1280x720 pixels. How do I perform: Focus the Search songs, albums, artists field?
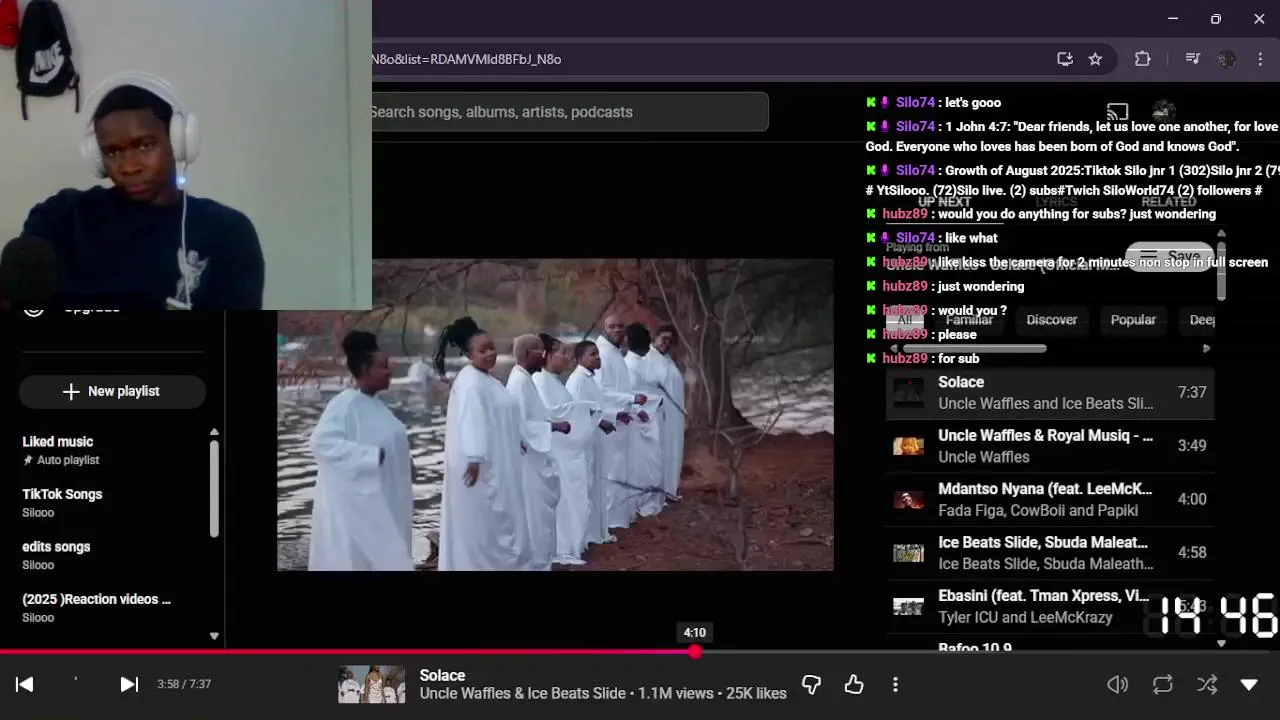pos(569,112)
